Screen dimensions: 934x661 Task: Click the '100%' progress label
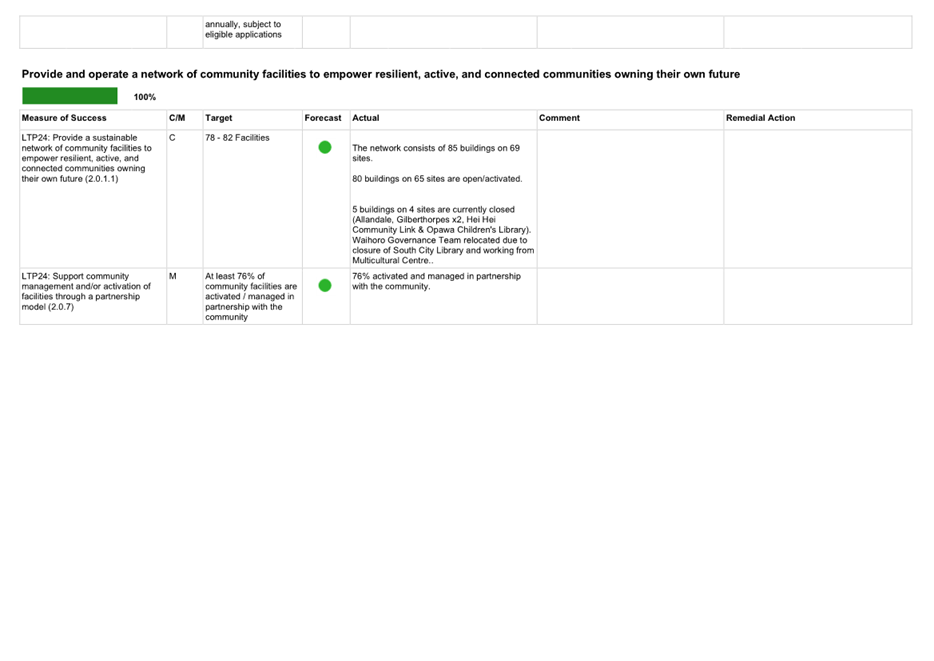point(145,97)
